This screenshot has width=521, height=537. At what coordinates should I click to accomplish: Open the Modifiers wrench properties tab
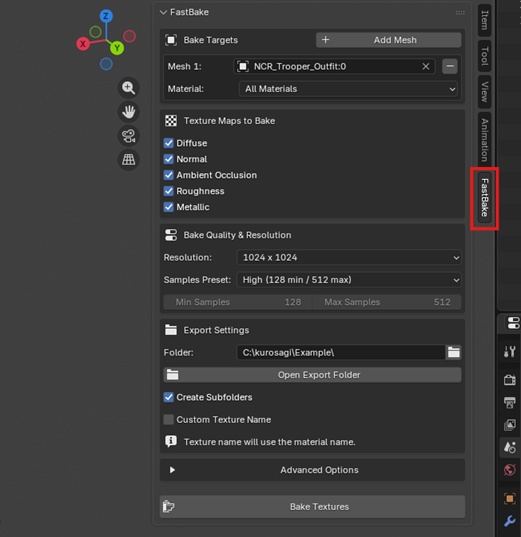coord(509,521)
